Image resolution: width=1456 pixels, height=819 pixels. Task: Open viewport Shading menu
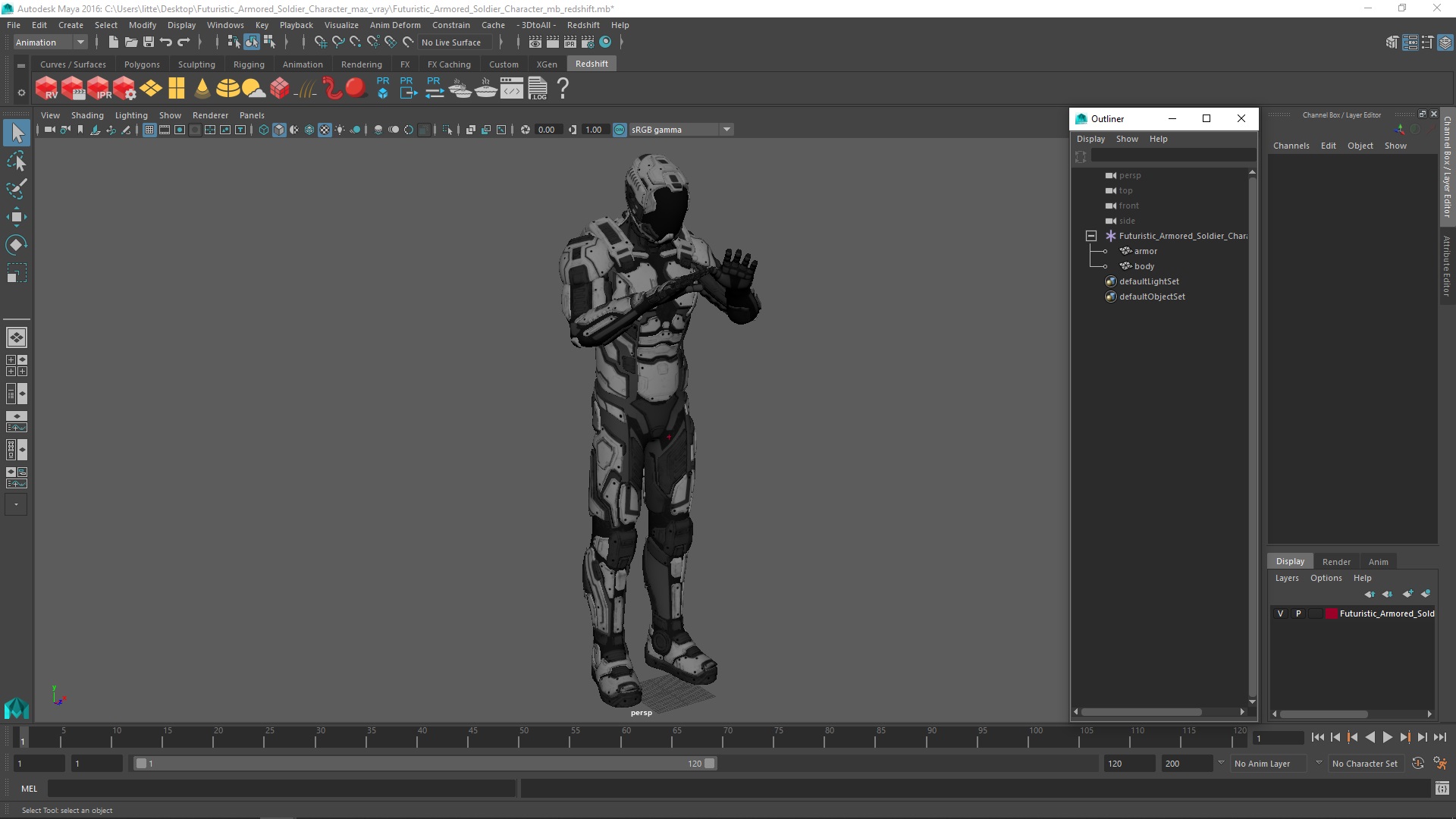87,115
